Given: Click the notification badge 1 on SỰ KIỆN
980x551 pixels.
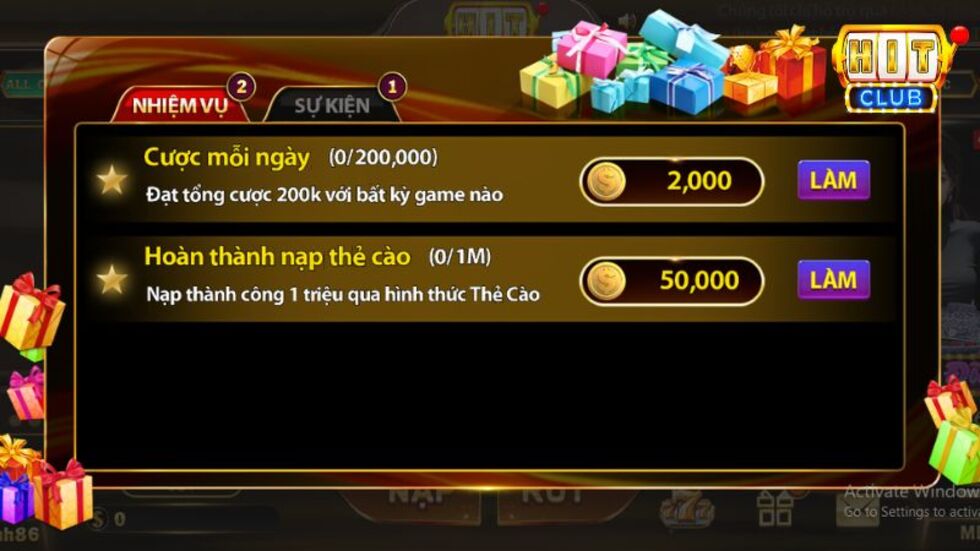Looking at the screenshot, I should [392, 87].
